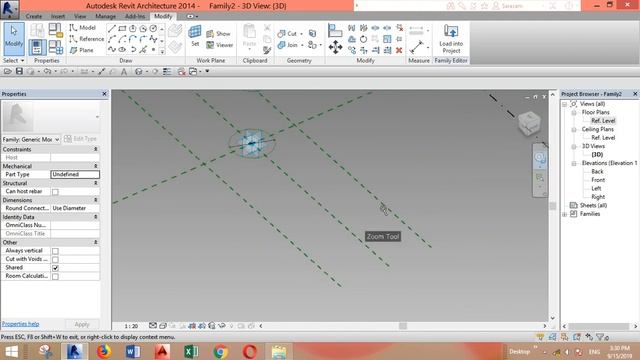The width and height of the screenshot is (640, 360).
Task: Click the Windows Start button
Action: [x=12, y=351]
